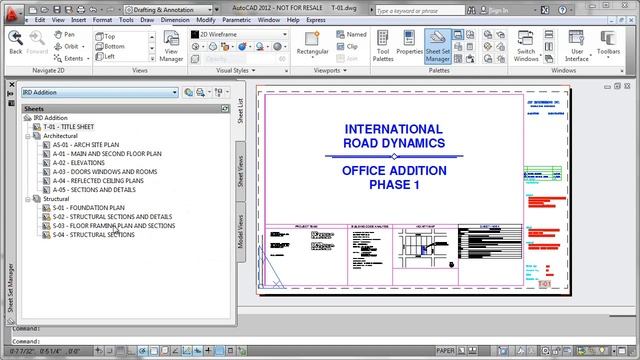Image resolution: width=640 pixels, height=360 pixels.
Task: Click the Zoom Extents tool
Action: pos(68,58)
